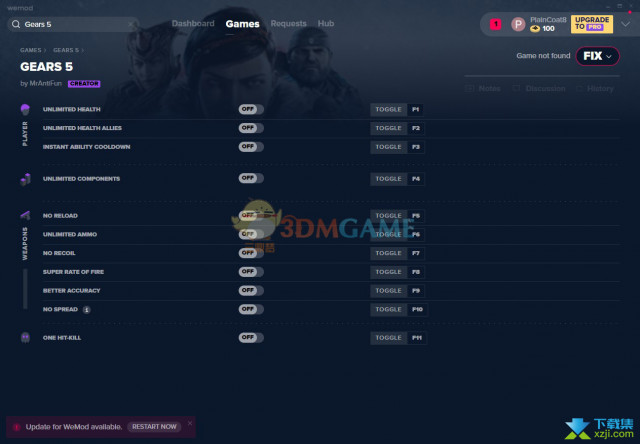Image resolution: width=640 pixels, height=444 pixels.
Task: Click Upgrade to Pro button
Action: coord(592,24)
